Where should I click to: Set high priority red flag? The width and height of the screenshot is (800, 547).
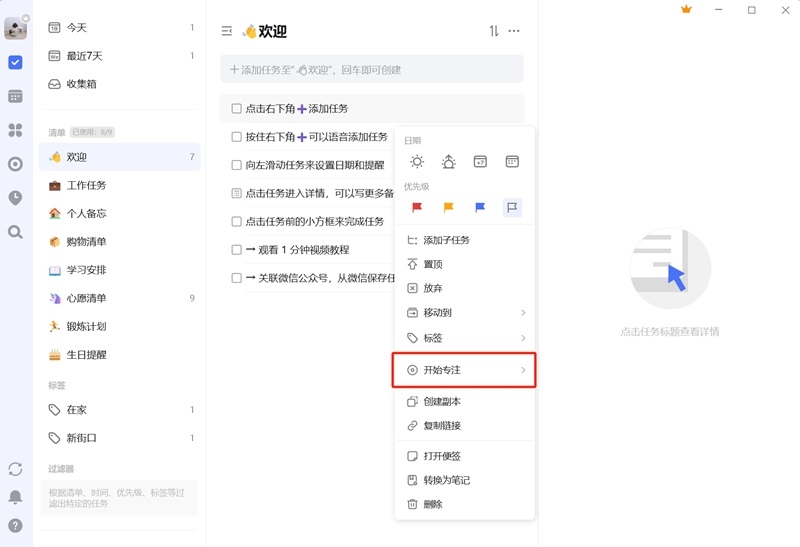coord(417,207)
